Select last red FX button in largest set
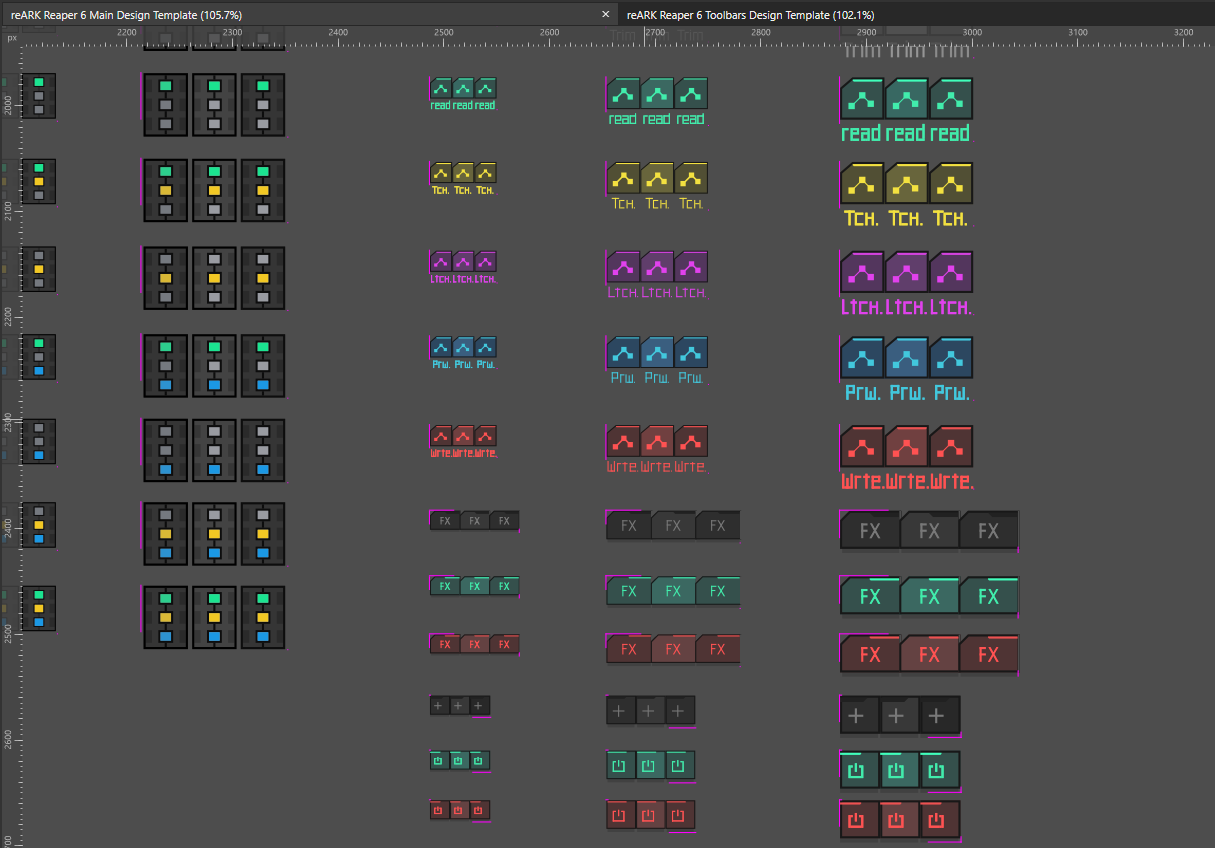This screenshot has width=1215, height=848. [x=989, y=654]
